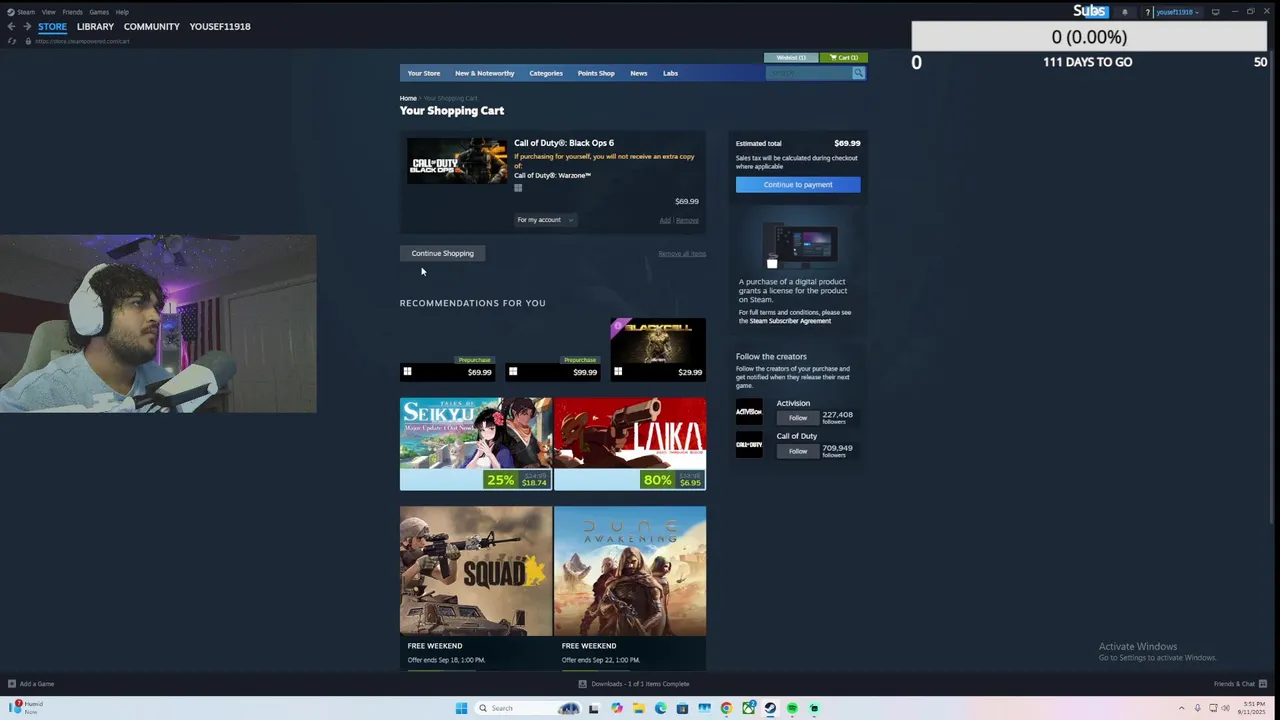The image size is (1280, 720).
Task: Open the LAIKA game card
Action: (630, 444)
